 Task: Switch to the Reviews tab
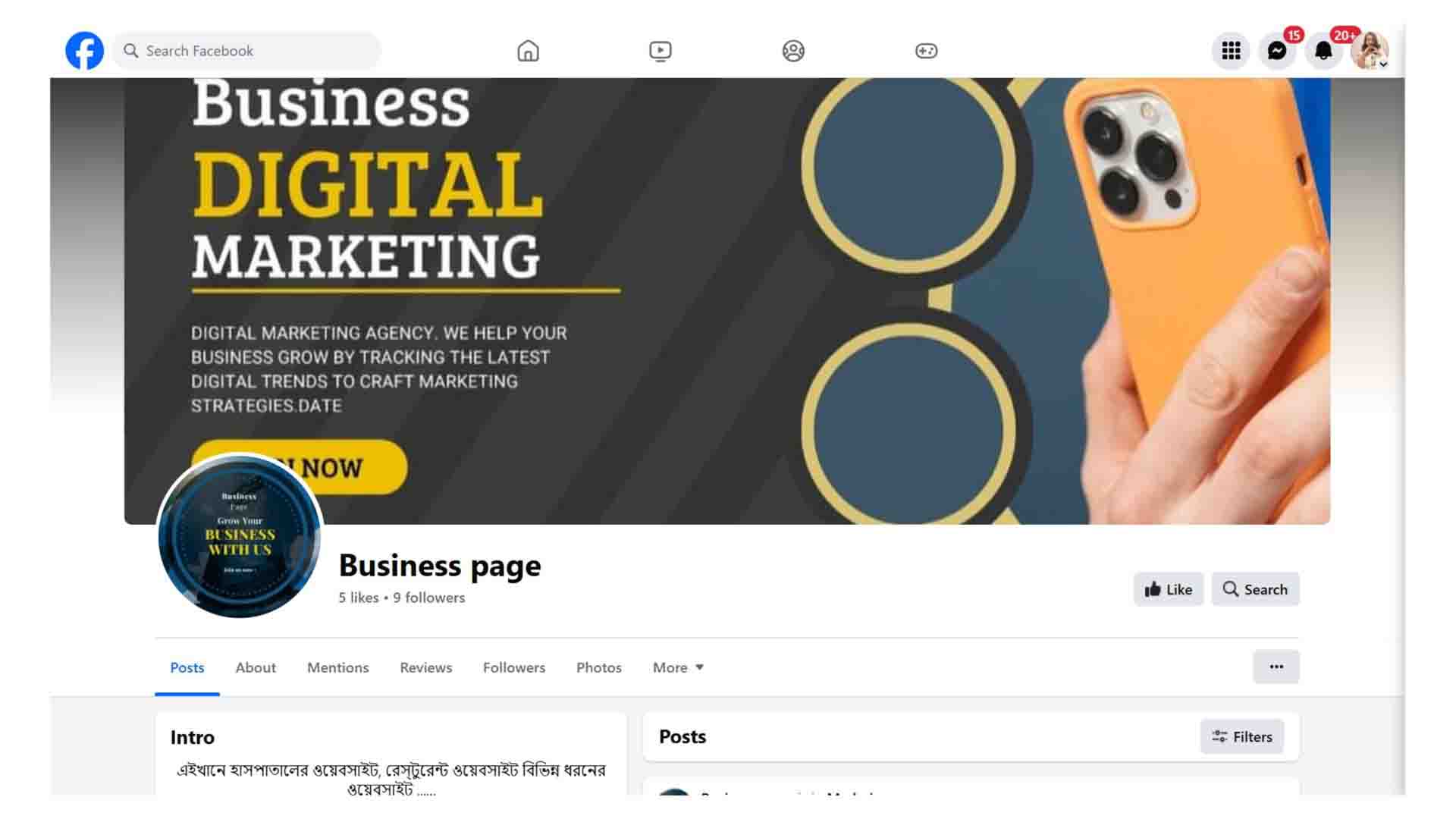tap(426, 667)
